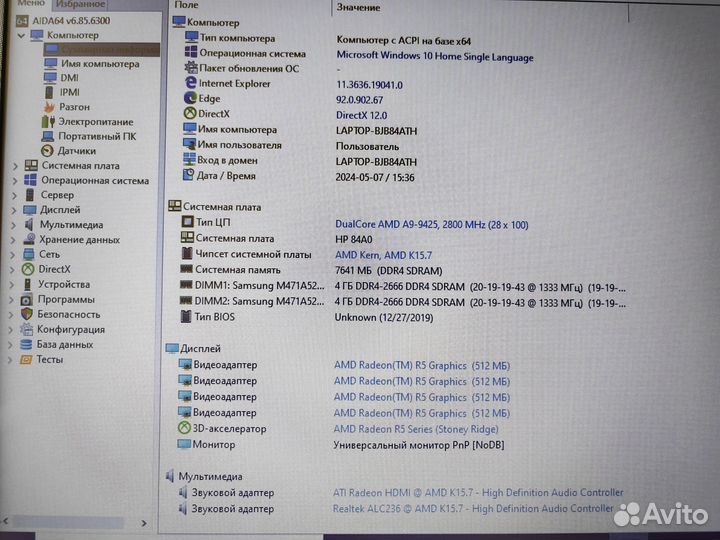Click the Internet Explorer row icon
This screenshot has height=540, width=720.
click(x=191, y=83)
